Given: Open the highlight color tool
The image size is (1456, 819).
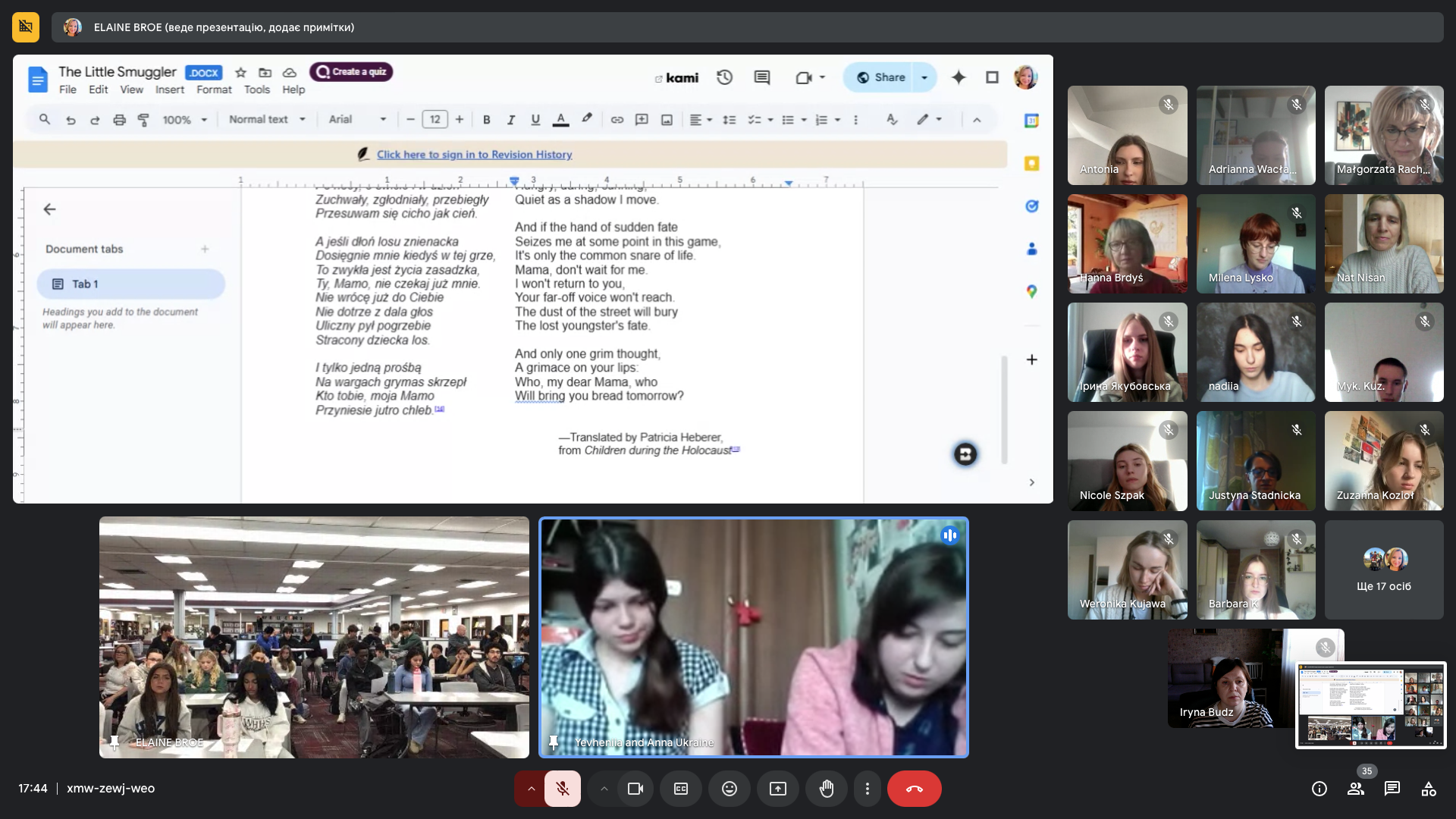Looking at the screenshot, I should tap(587, 119).
